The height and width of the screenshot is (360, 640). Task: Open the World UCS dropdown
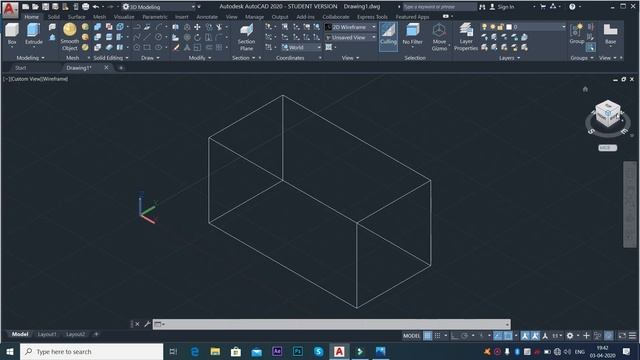[301, 47]
